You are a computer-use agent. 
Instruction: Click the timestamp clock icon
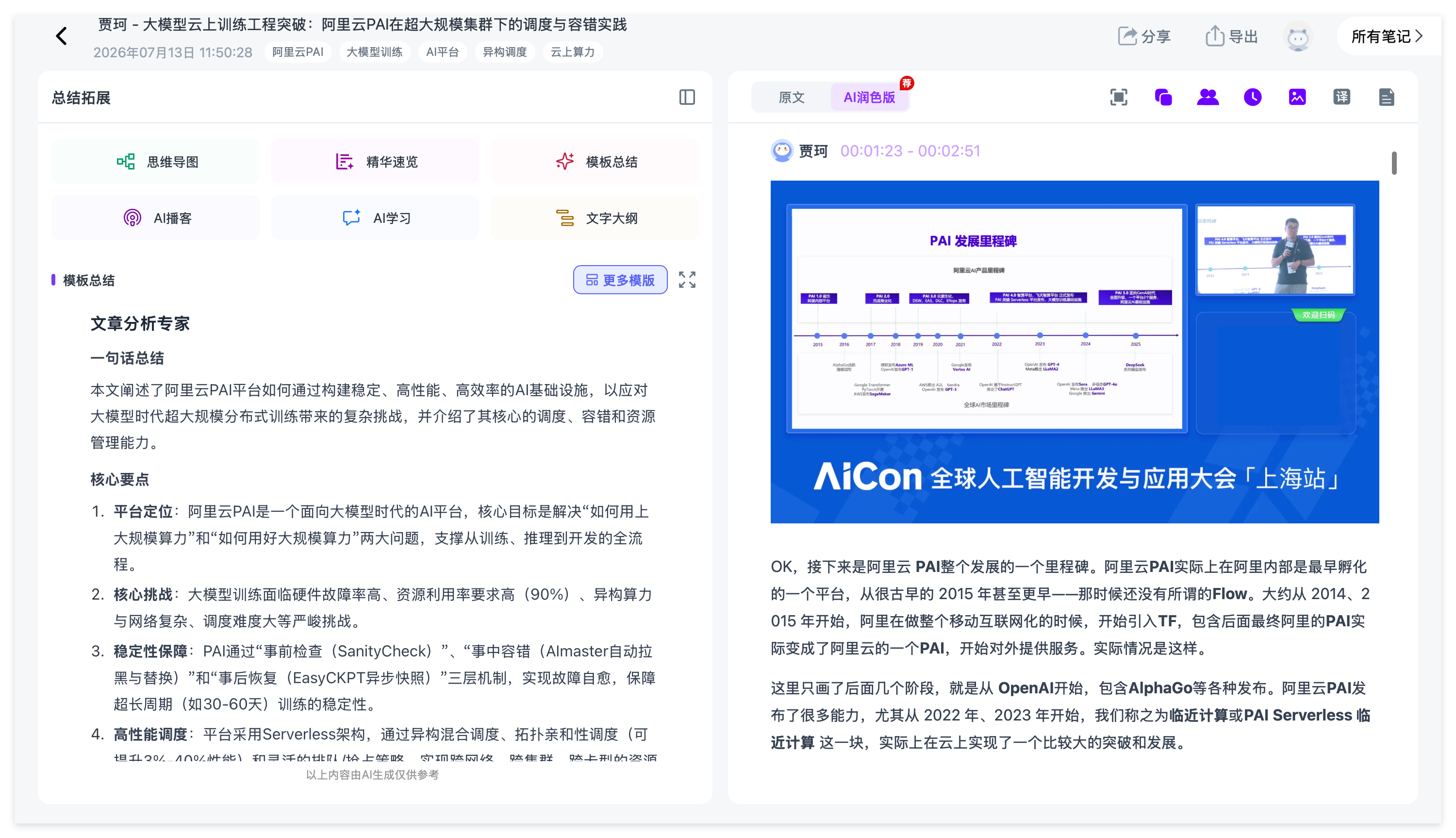tap(1252, 97)
